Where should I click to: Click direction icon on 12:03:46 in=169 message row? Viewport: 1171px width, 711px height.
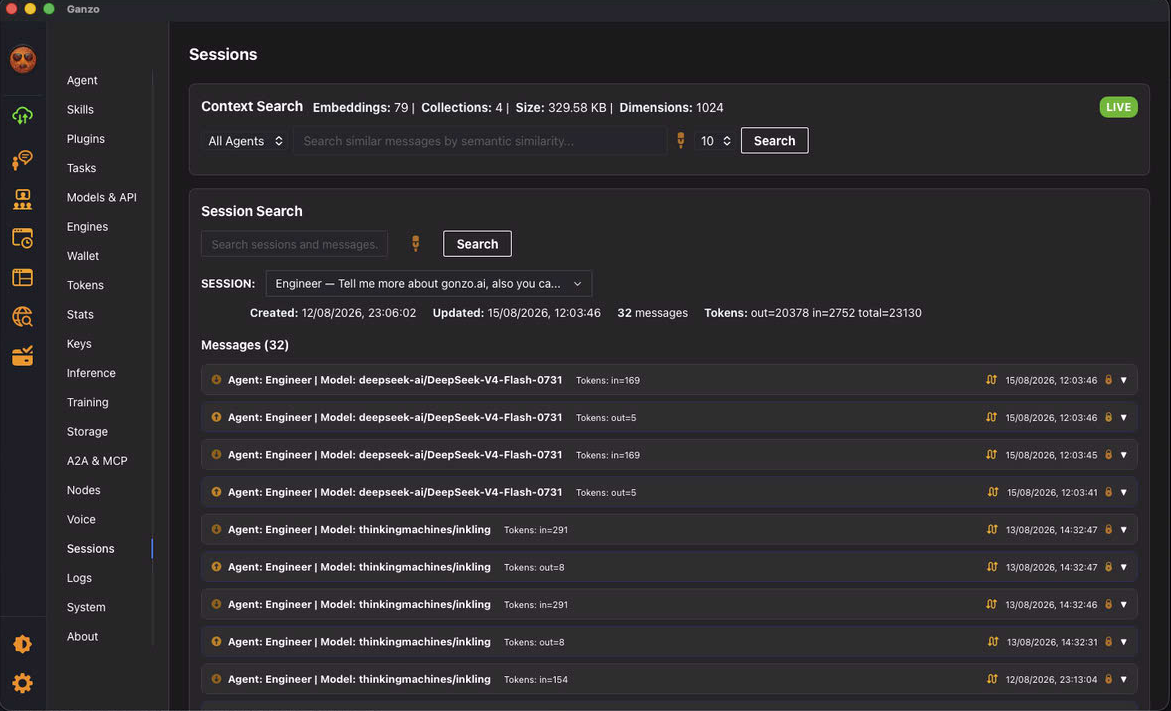coord(216,379)
